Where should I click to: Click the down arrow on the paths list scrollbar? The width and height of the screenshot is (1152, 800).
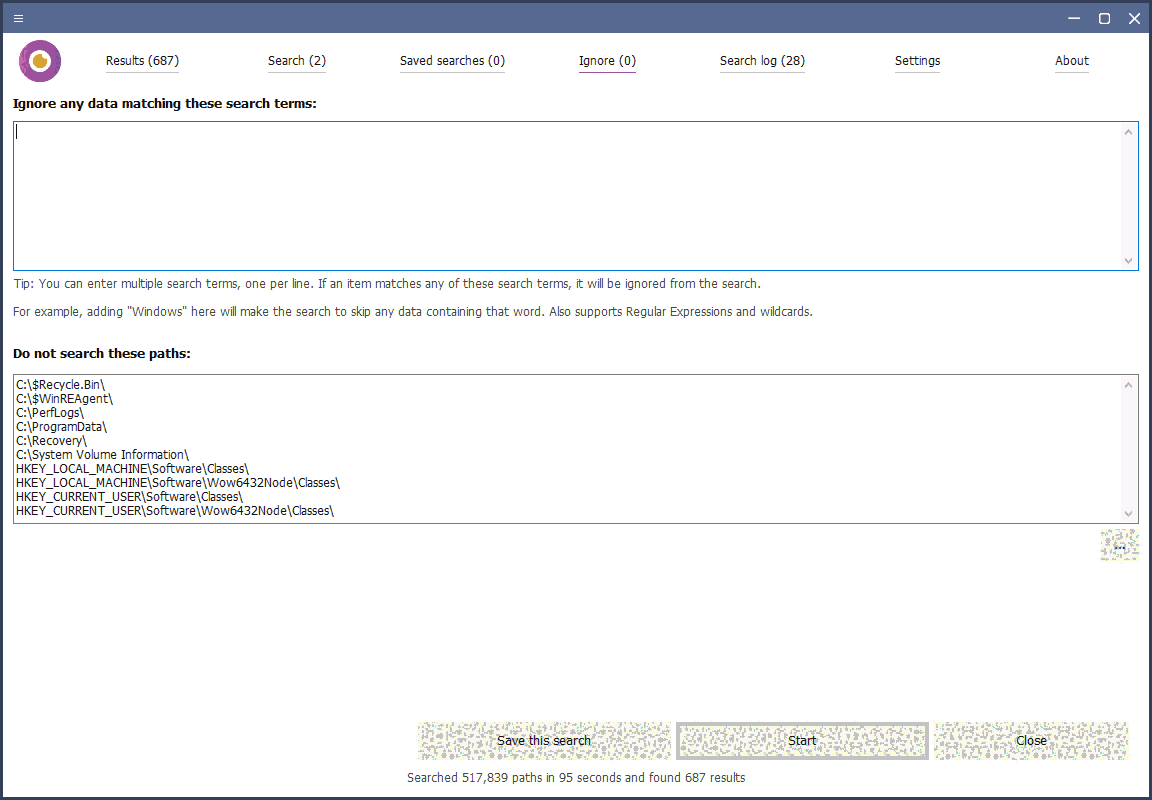[1130, 513]
